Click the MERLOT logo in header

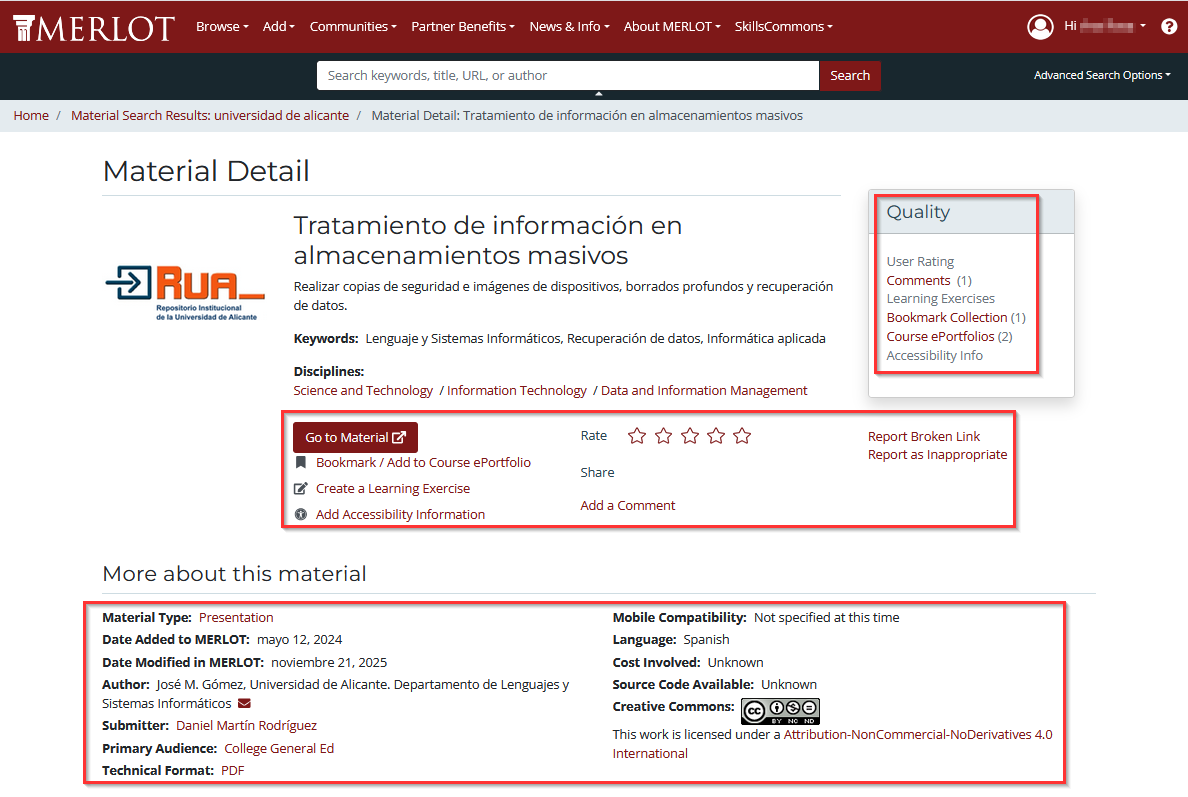pyautogui.click(x=94, y=27)
